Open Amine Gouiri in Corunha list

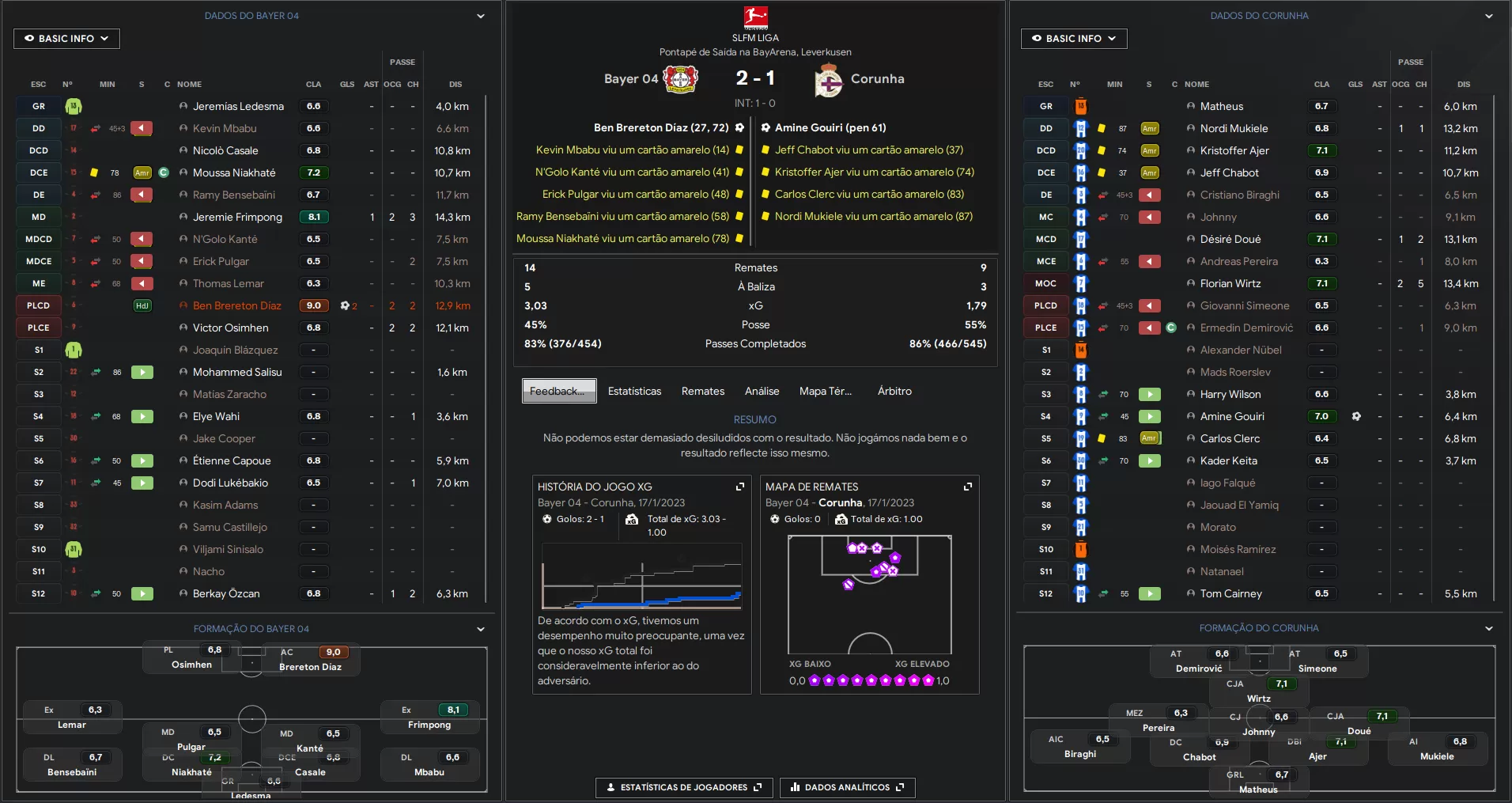click(1232, 416)
